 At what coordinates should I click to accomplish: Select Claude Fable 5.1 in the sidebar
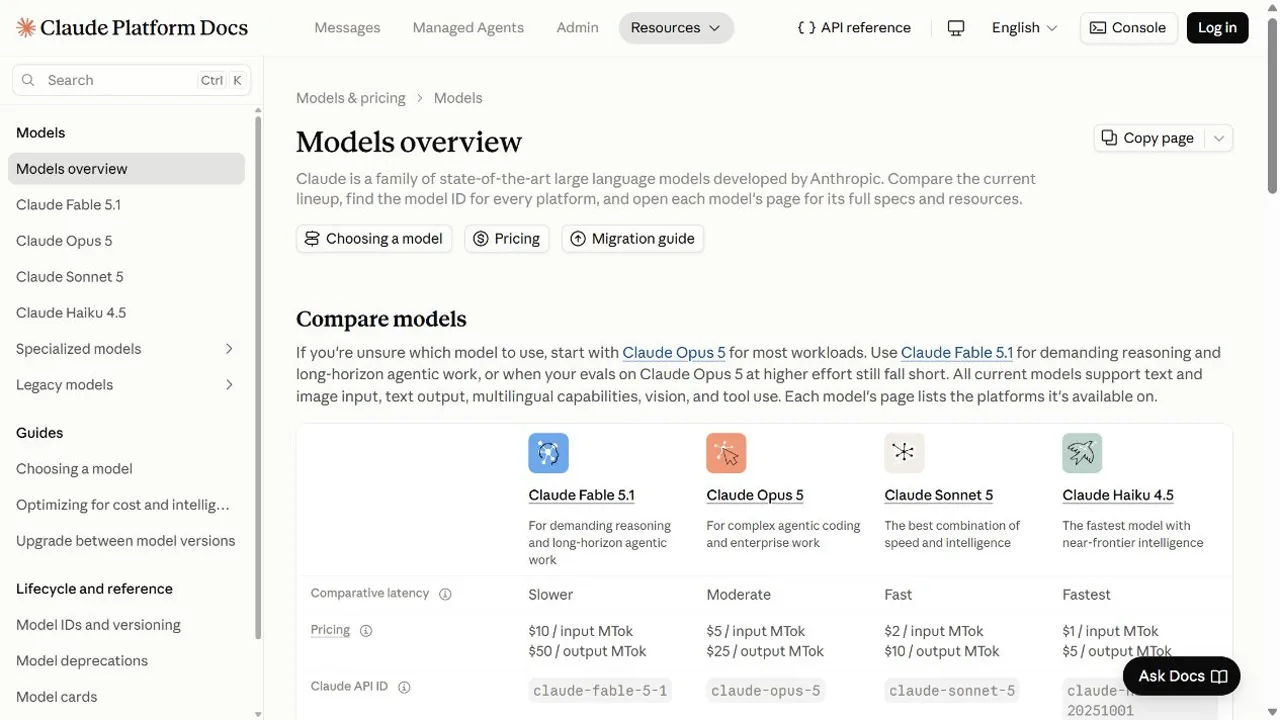126,205
